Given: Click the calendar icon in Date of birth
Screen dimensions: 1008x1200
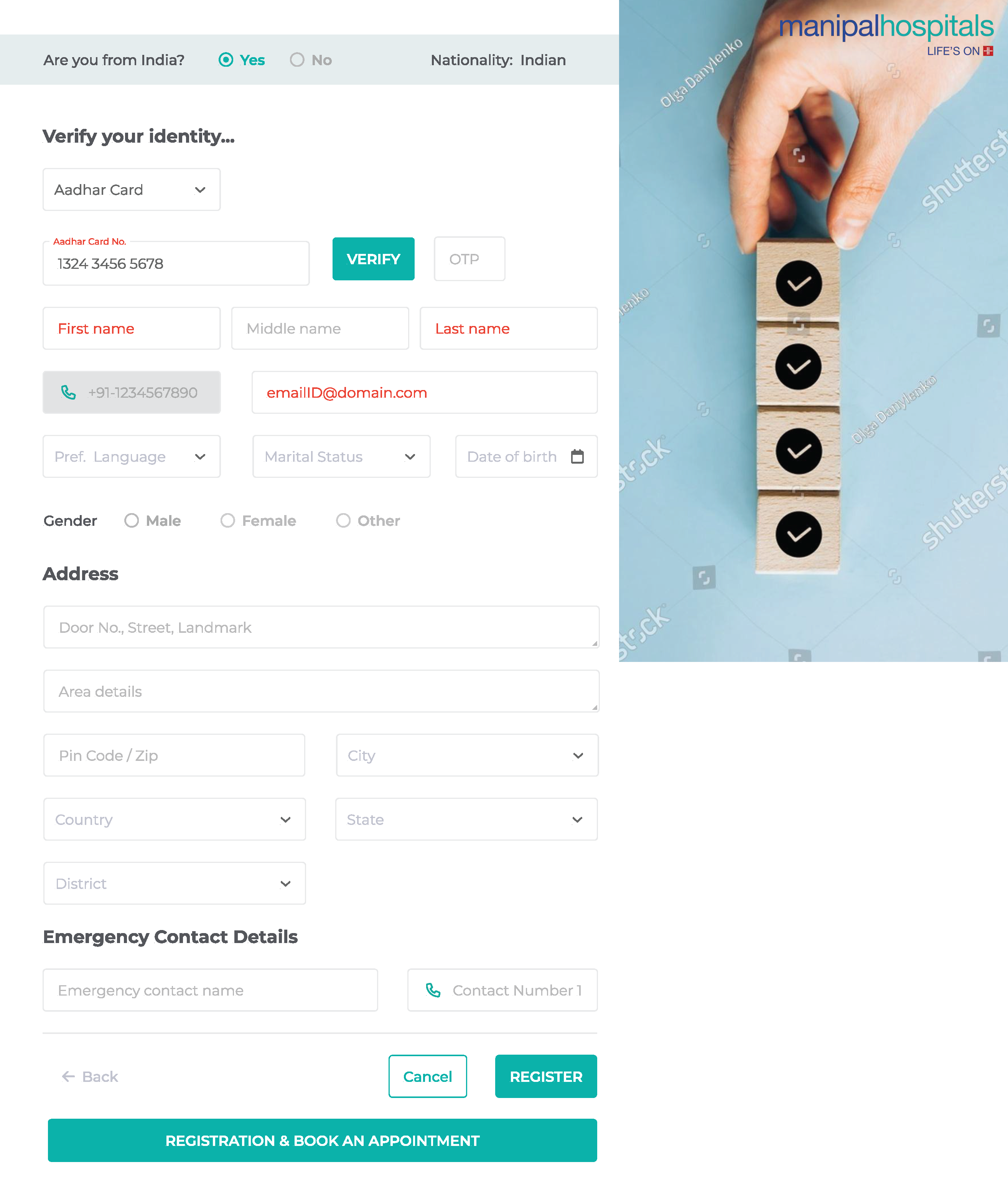Looking at the screenshot, I should [x=577, y=457].
